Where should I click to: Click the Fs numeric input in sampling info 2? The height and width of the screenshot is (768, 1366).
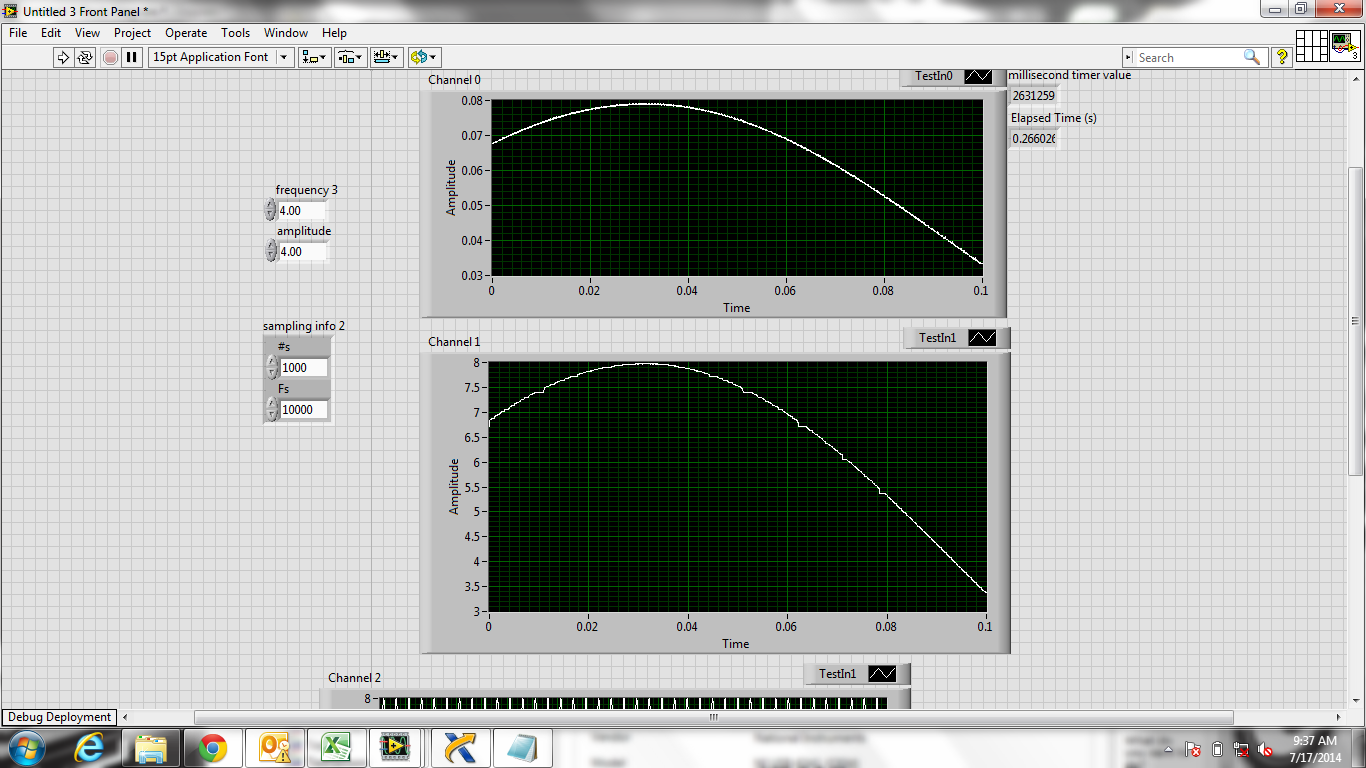click(302, 409)
